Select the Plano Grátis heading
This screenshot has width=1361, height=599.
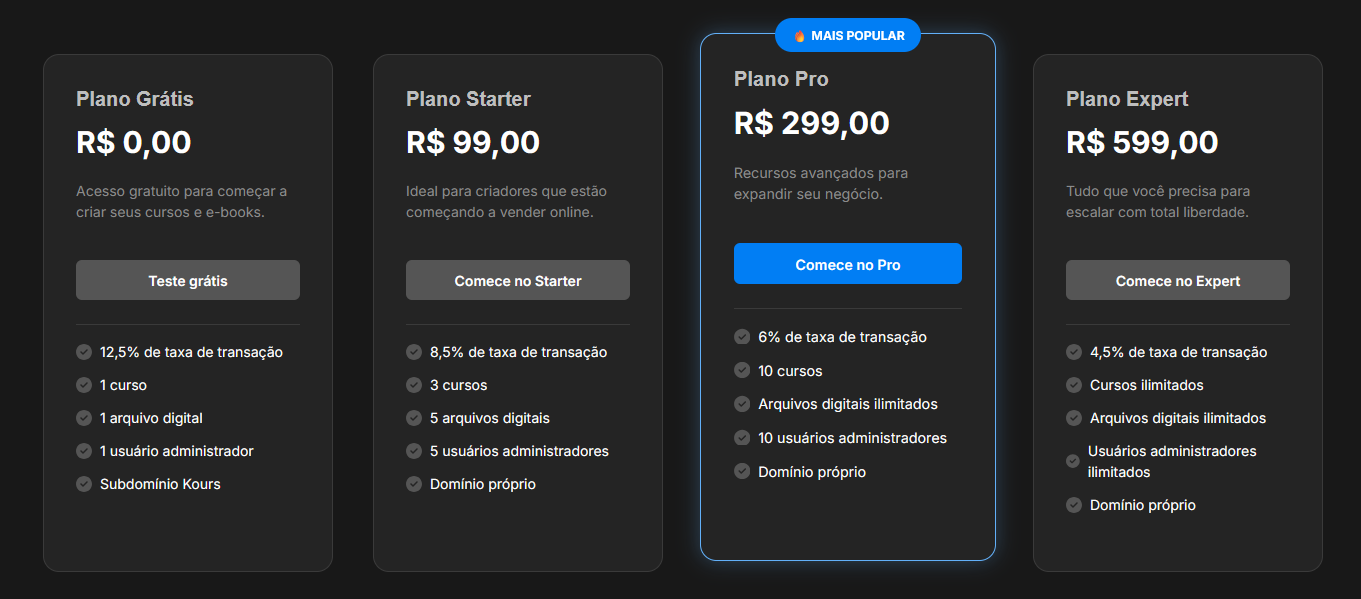[135, 99]
